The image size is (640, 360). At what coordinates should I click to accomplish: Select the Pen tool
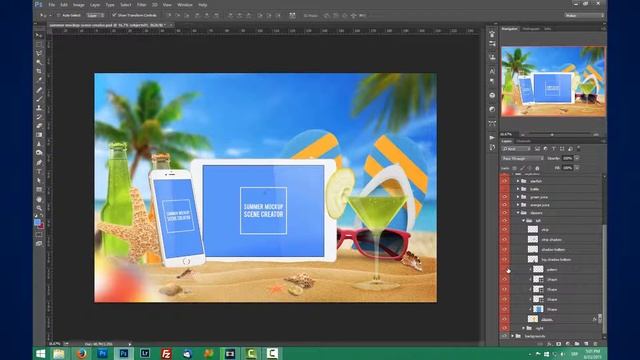click(x=39, y=162)
